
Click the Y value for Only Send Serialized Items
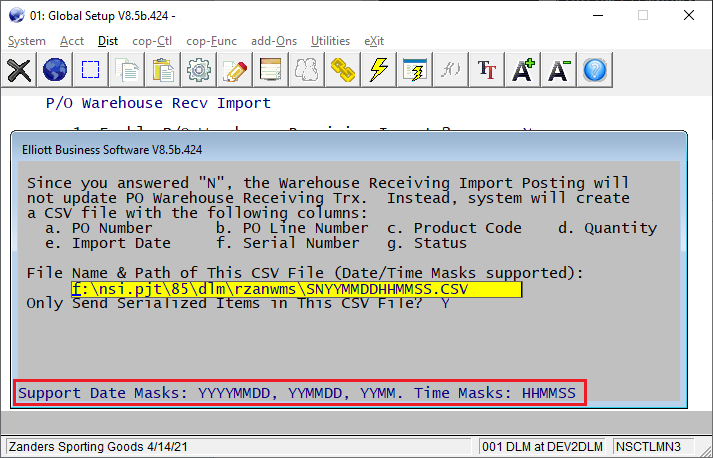coord(445,303)
